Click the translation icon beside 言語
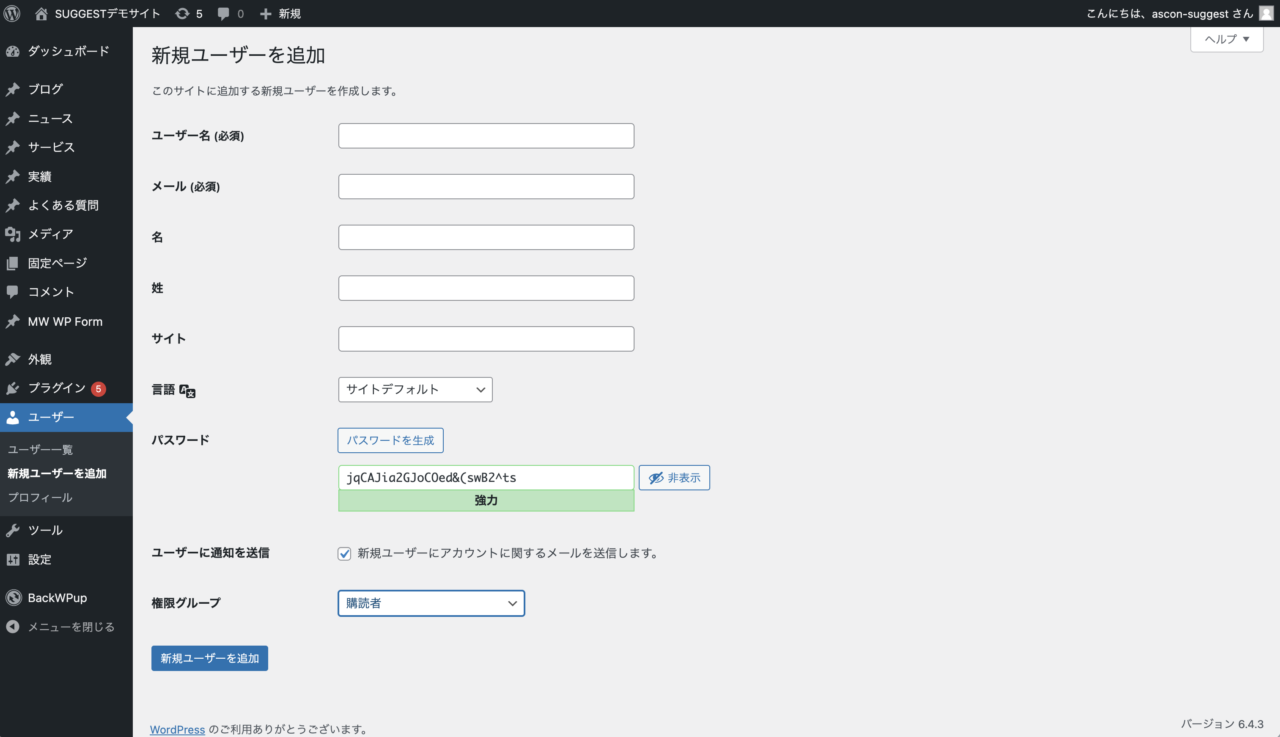This screenshot has height=737, width=1280. point(188,391)
